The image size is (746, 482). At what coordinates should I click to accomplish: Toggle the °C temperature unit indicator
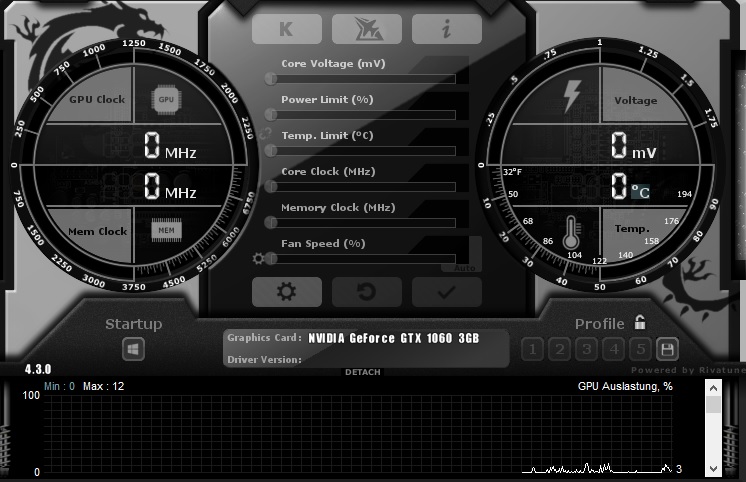(x=640, y=192)
